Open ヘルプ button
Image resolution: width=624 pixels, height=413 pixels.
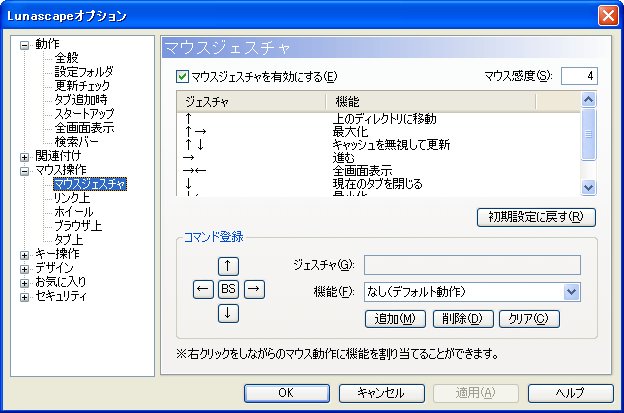[571, 393]
